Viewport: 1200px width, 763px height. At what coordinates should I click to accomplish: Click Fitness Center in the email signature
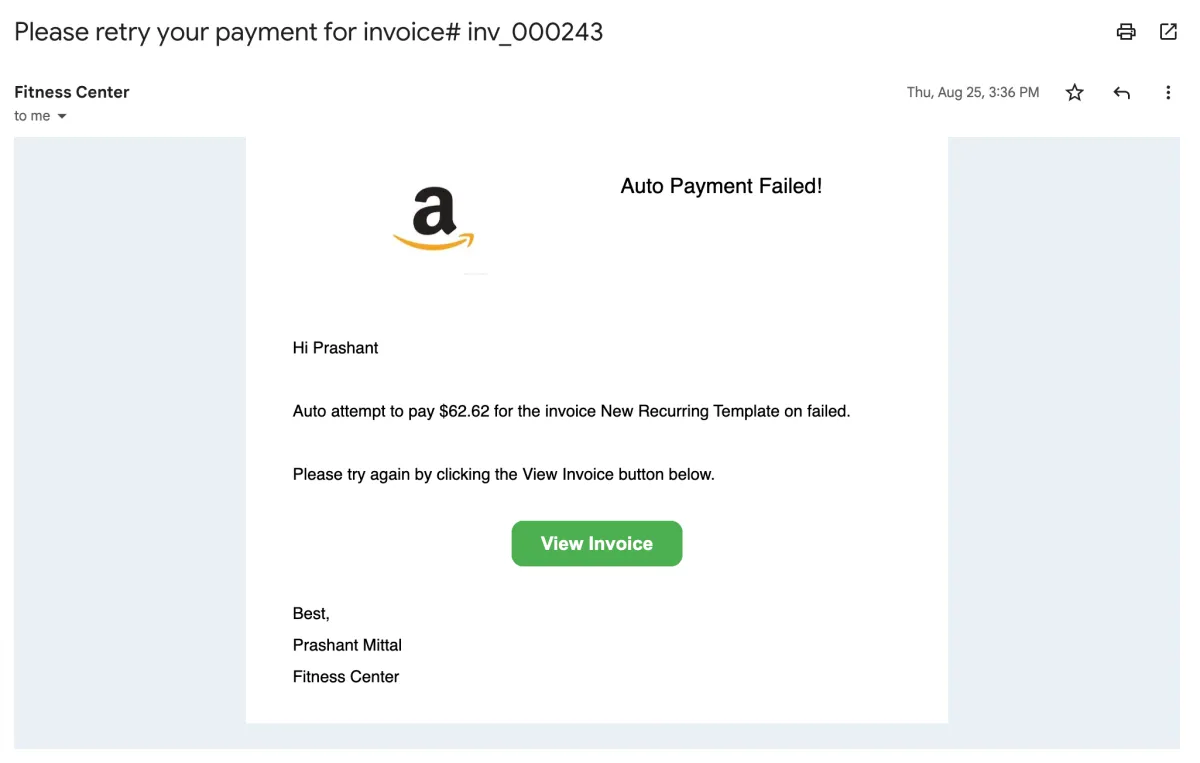346,677
